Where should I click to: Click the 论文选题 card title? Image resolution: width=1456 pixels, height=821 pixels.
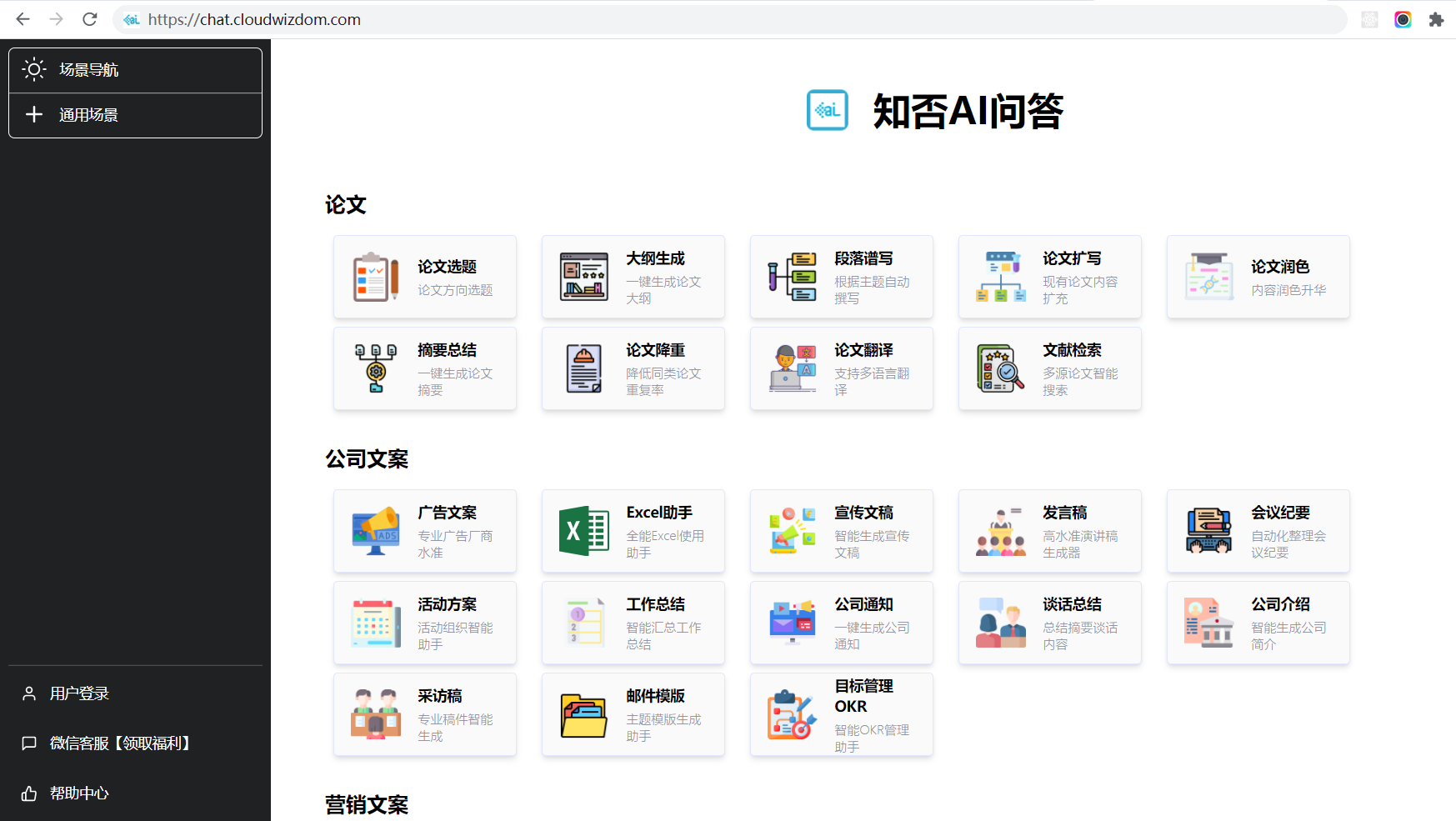[447, 267]
